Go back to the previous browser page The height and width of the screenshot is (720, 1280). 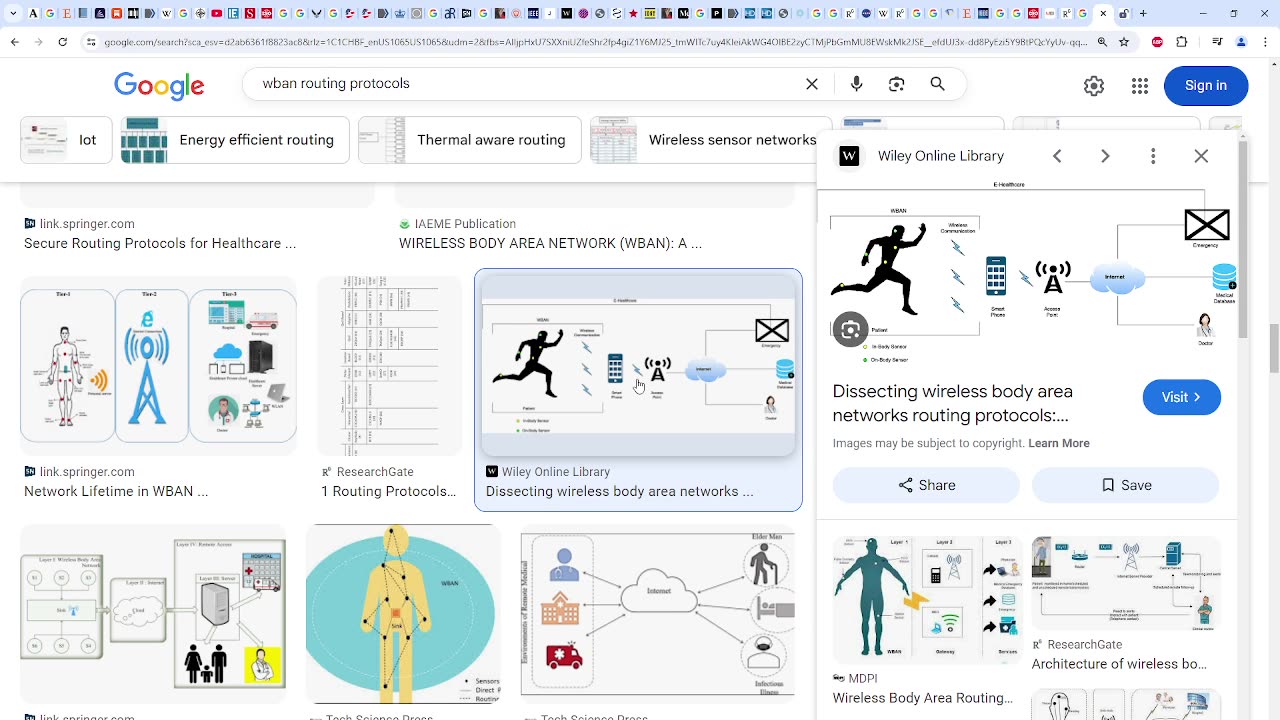(14, 42)
